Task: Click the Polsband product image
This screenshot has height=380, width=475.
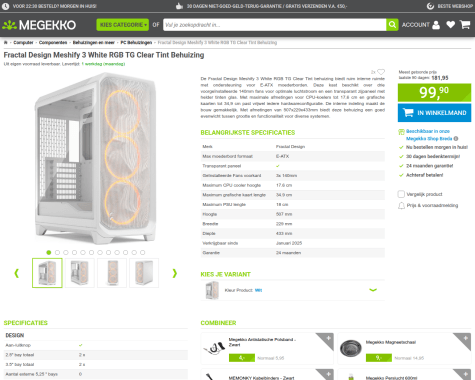Action: pos(214,348)
